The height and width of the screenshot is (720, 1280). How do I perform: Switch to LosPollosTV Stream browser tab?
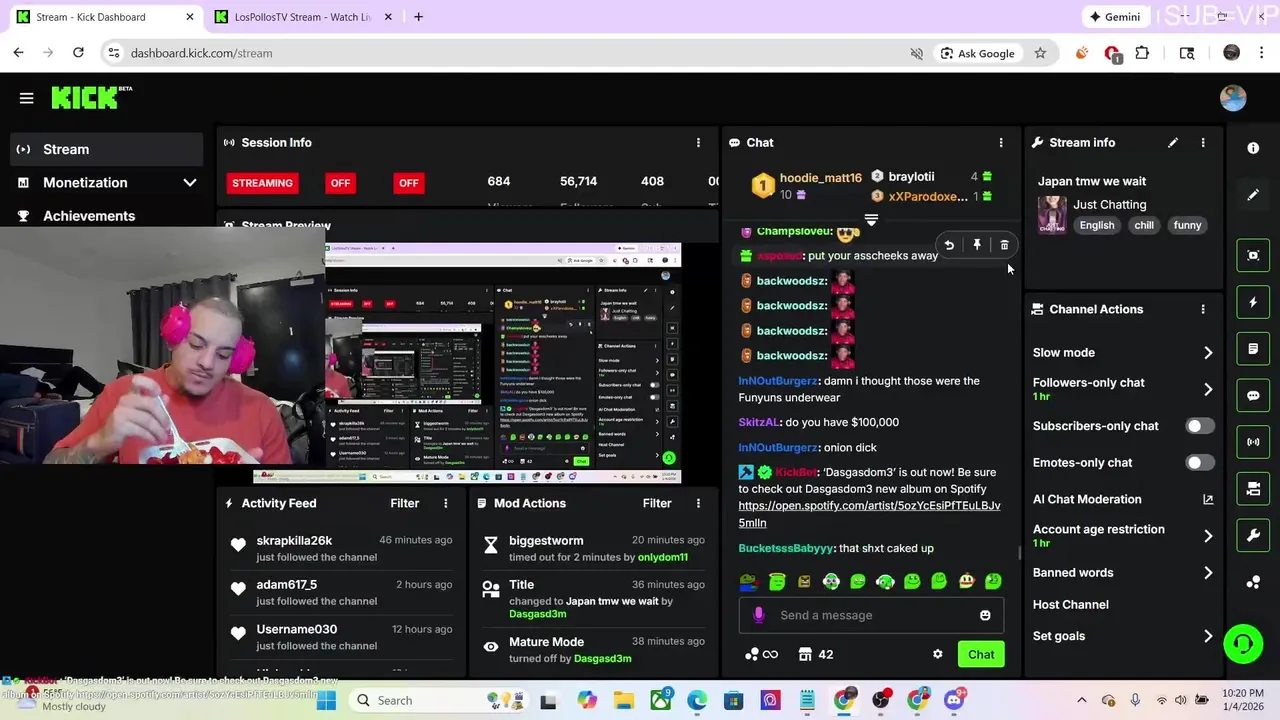(303, 17)
